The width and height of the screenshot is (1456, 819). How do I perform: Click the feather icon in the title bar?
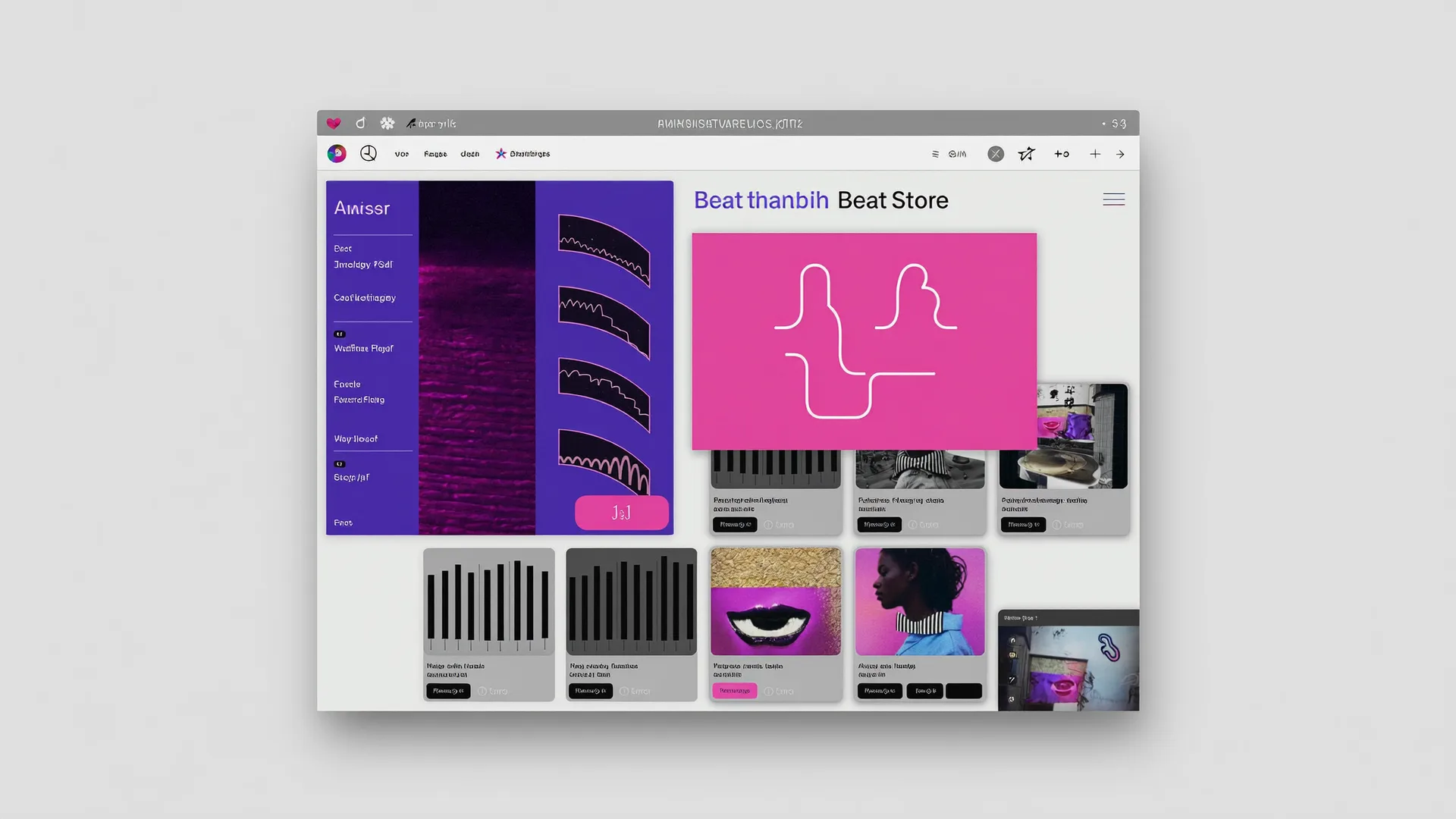[411, 123]
